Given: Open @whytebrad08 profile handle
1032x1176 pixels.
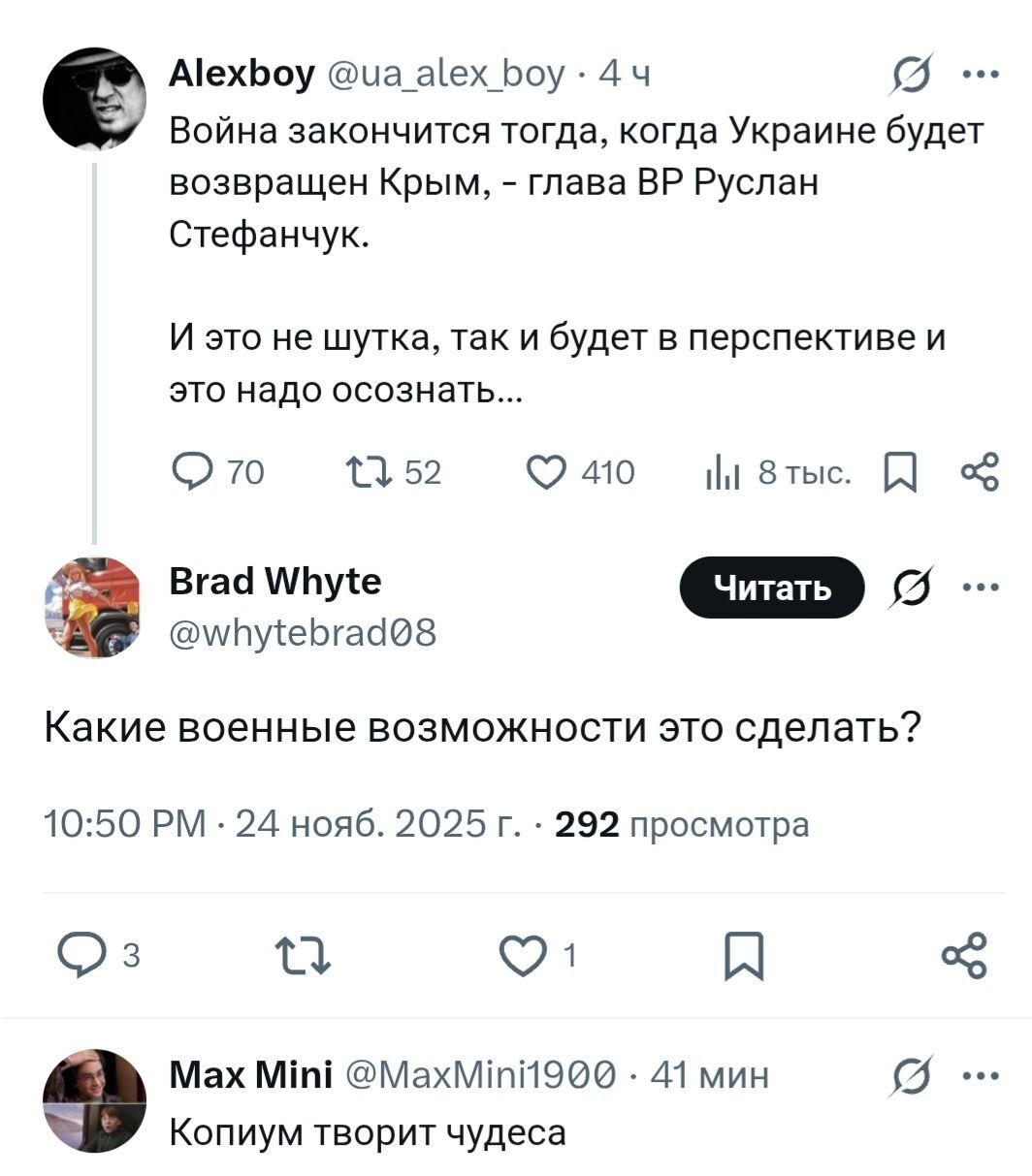Looking at the screenshot, I should point(303,633).
